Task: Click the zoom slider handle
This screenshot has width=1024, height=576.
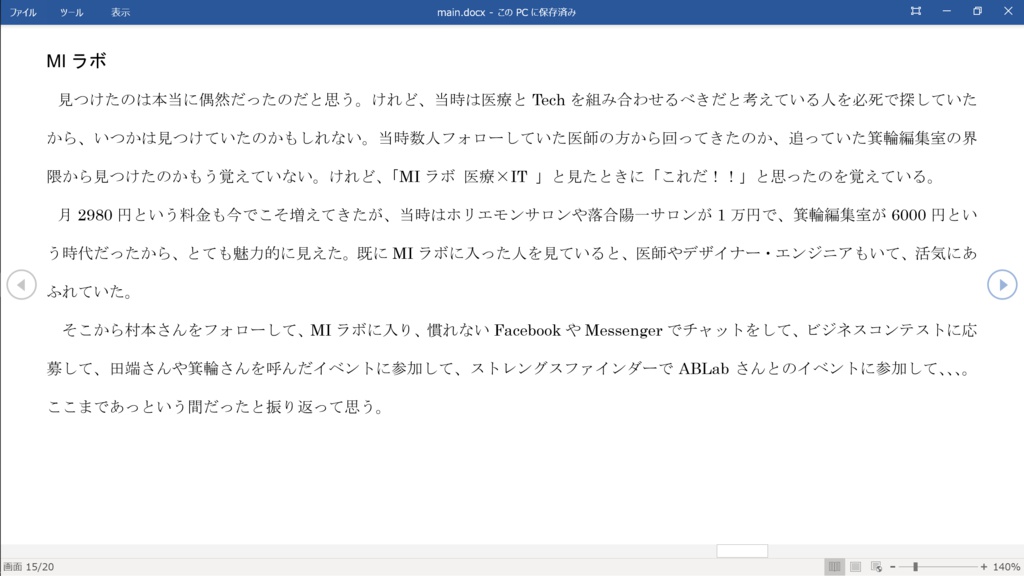Action: (916, 566)
